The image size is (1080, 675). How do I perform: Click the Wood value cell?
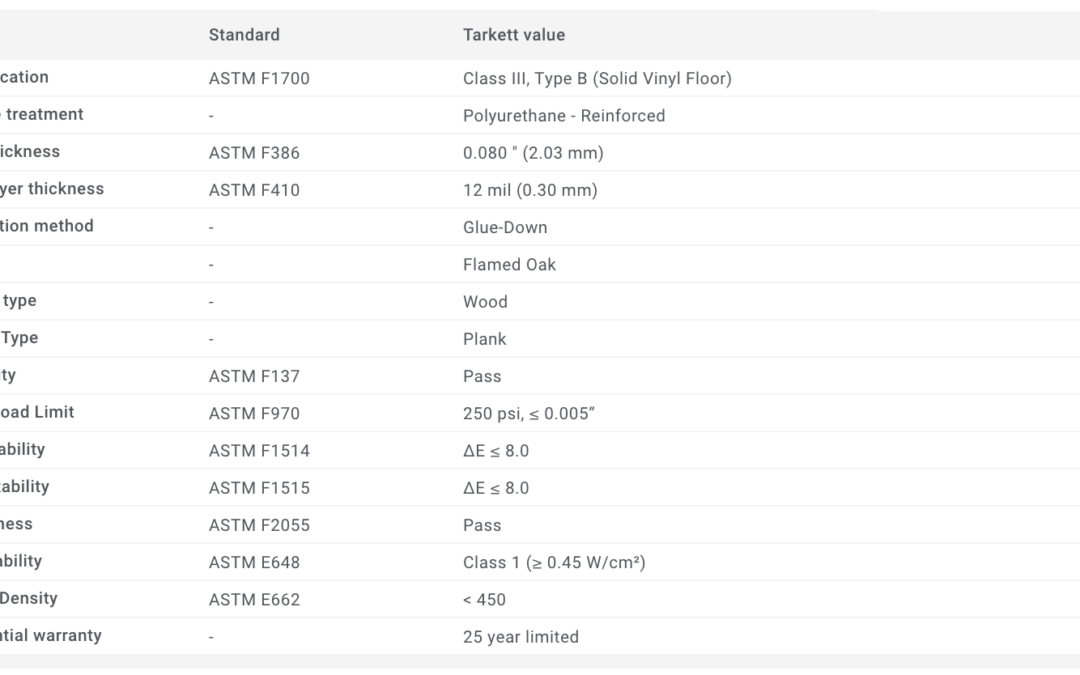point(485,302)
